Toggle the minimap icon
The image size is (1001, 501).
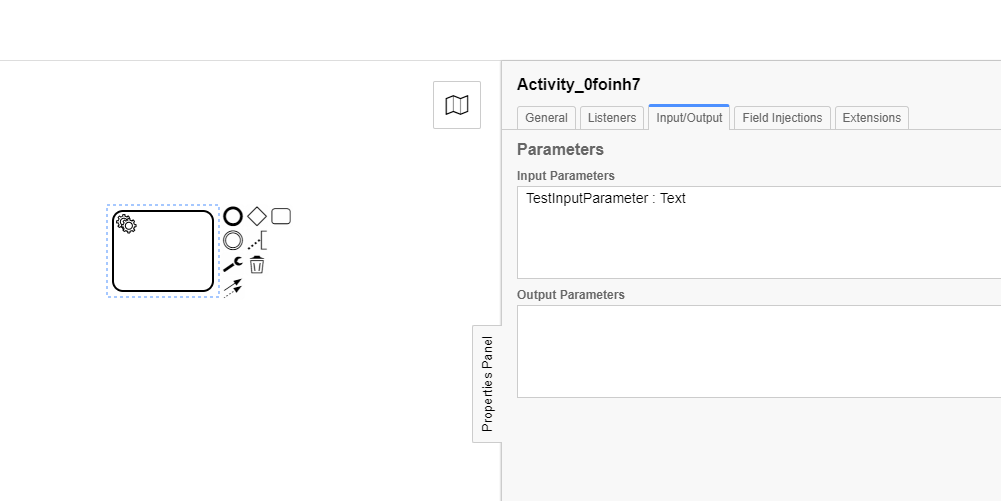coord(456,105)
